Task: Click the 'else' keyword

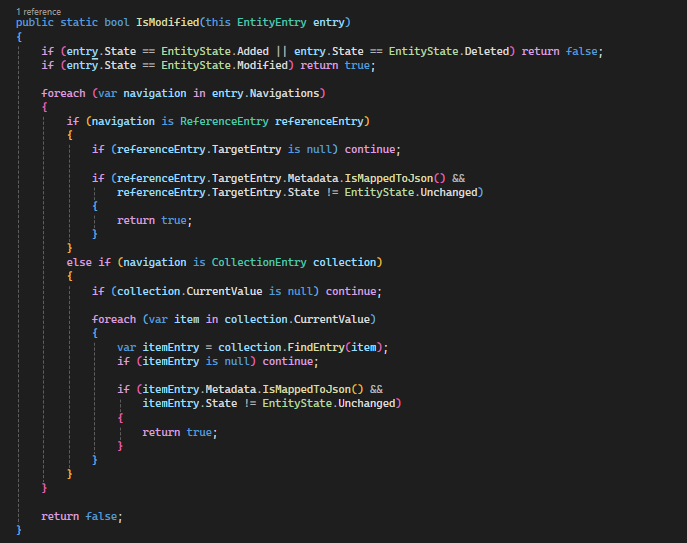Action: [79, 263]
